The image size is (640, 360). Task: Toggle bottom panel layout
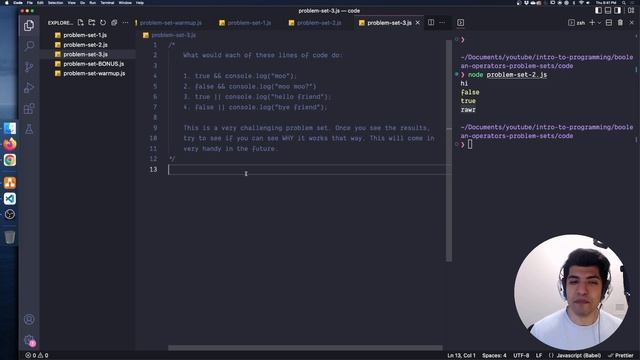coord(608,10)
